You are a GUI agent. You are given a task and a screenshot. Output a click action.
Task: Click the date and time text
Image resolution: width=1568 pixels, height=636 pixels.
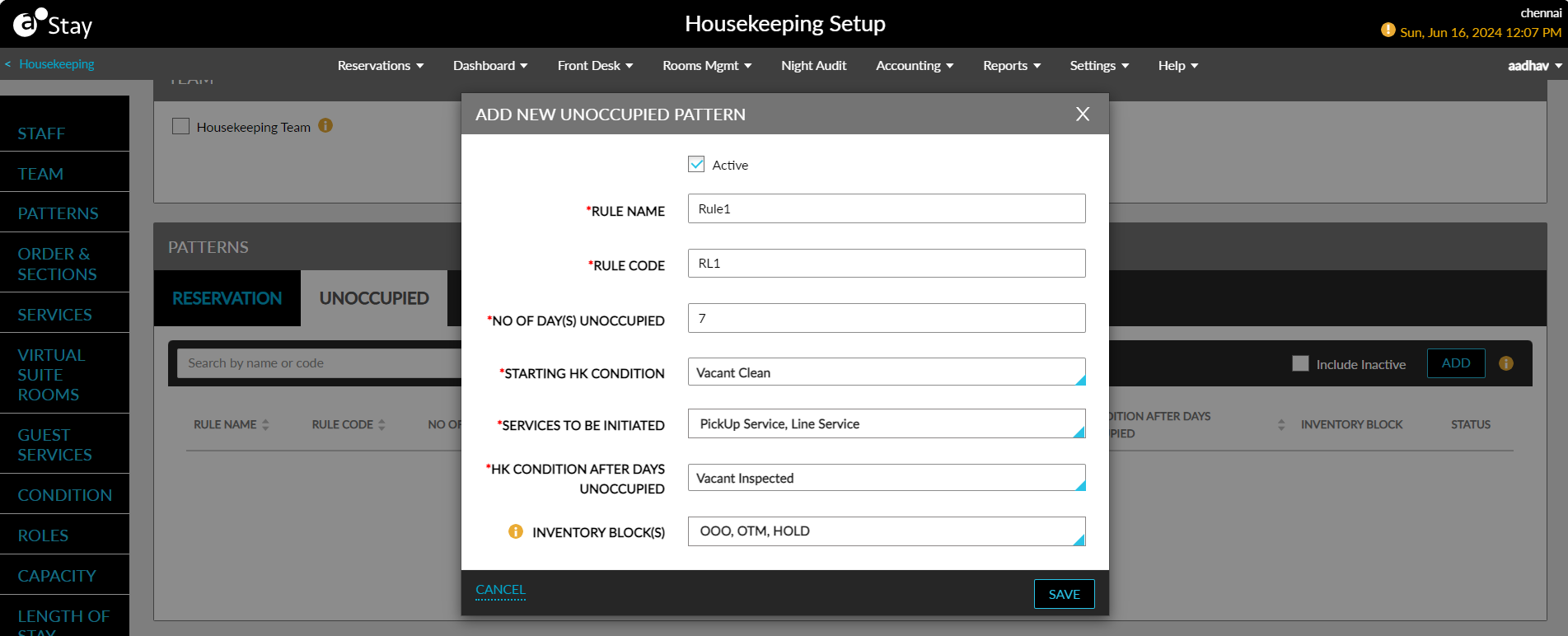point(1481,32)
